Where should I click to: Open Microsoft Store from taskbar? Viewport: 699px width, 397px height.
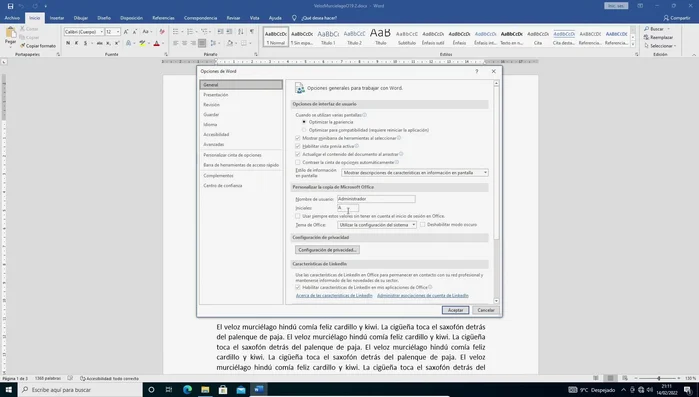point(223,390)
